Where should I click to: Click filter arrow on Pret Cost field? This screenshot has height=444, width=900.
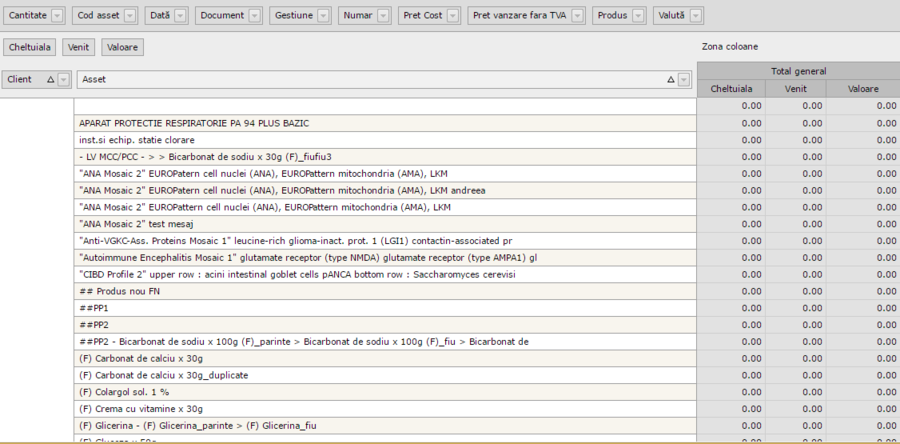coord(453,16)
